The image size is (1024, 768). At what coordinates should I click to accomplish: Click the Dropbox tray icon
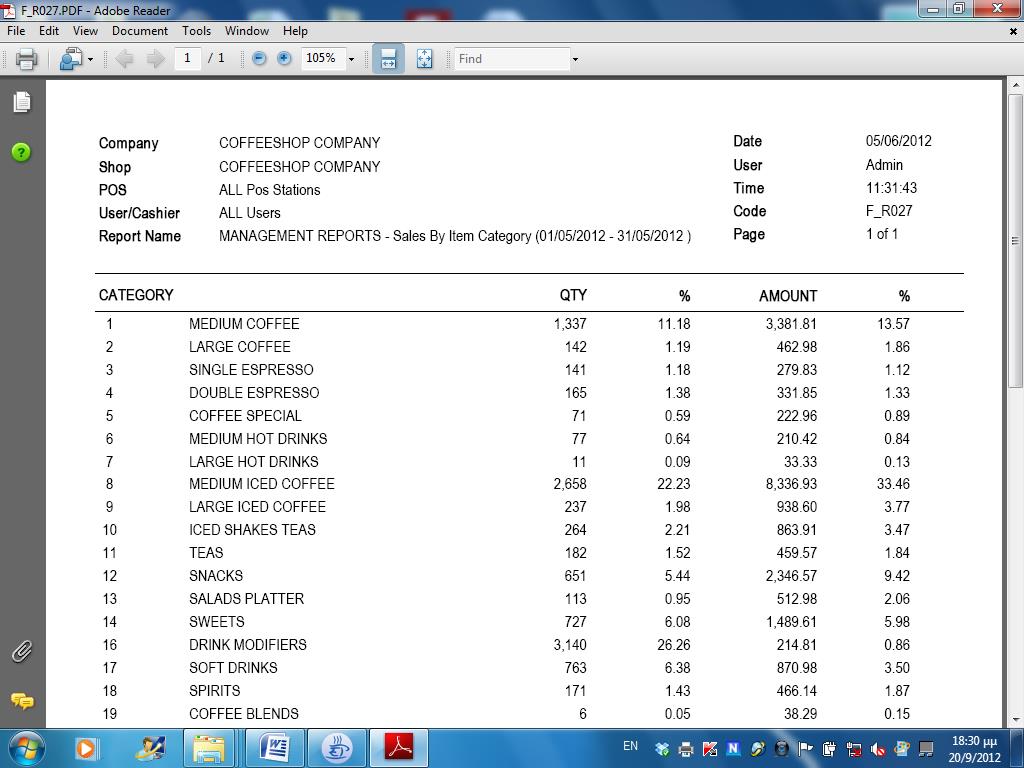coord(662,748)
